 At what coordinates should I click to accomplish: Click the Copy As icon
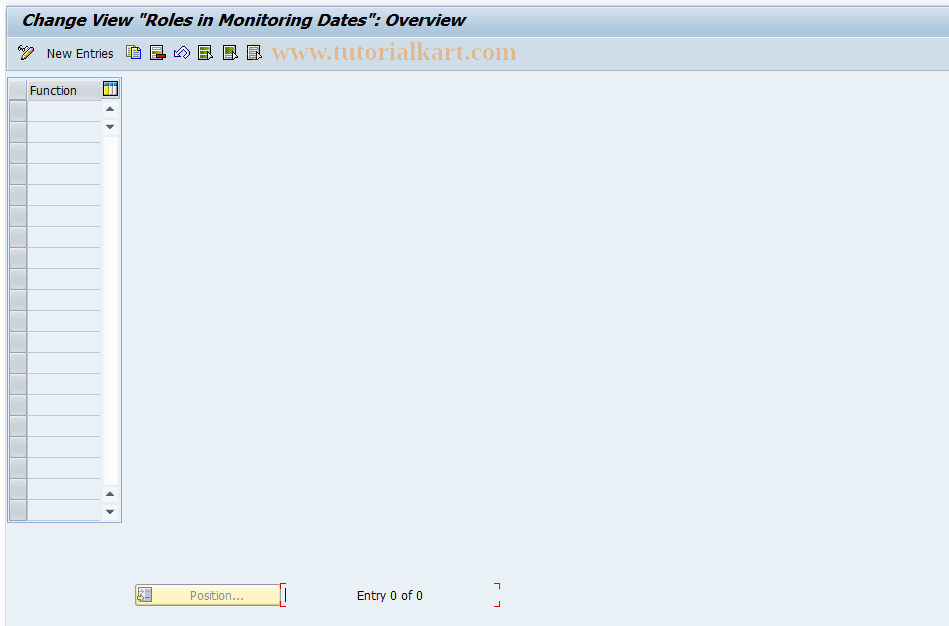[x=133, y=53]
